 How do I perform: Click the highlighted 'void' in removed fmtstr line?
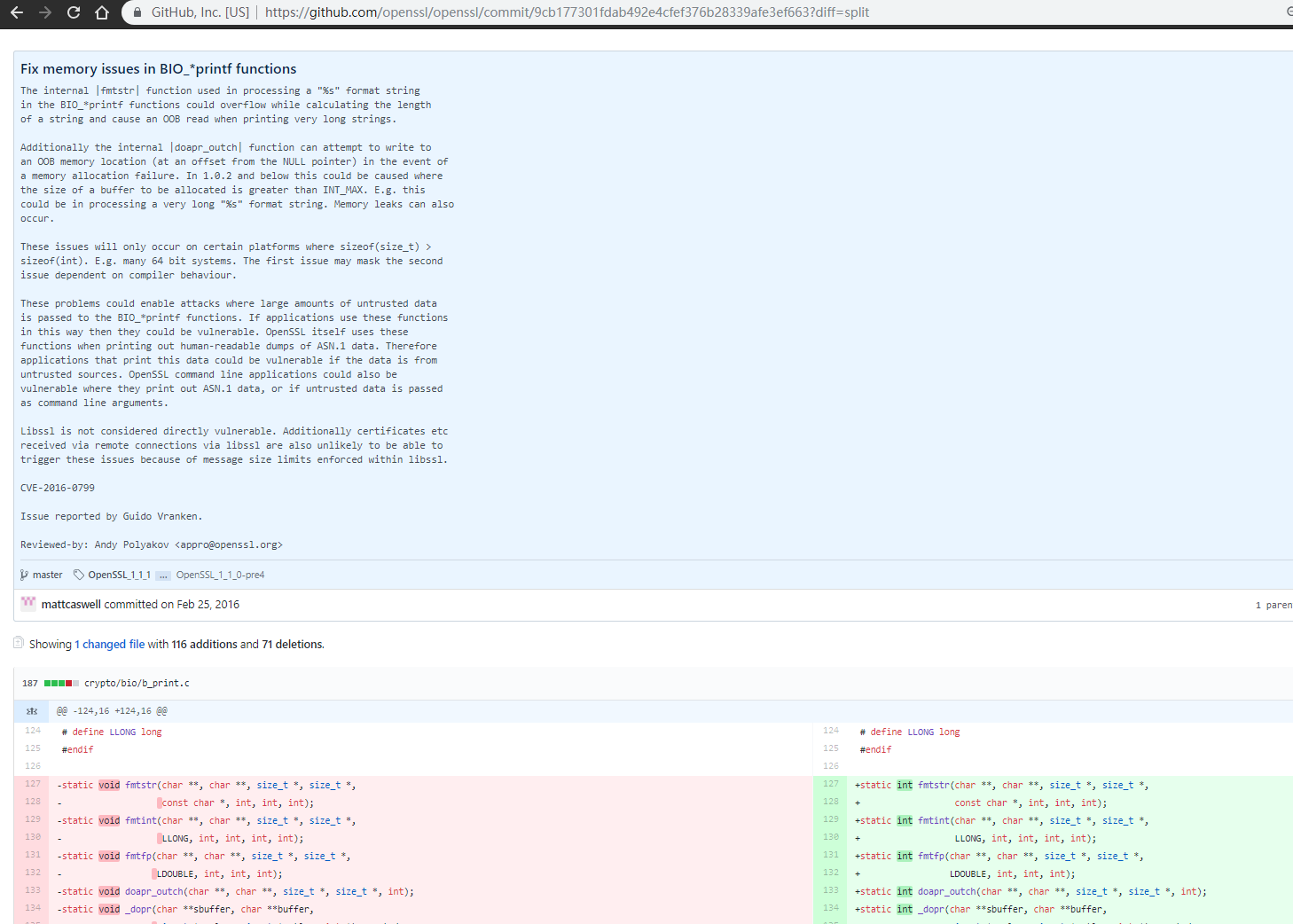pos(109,785)
